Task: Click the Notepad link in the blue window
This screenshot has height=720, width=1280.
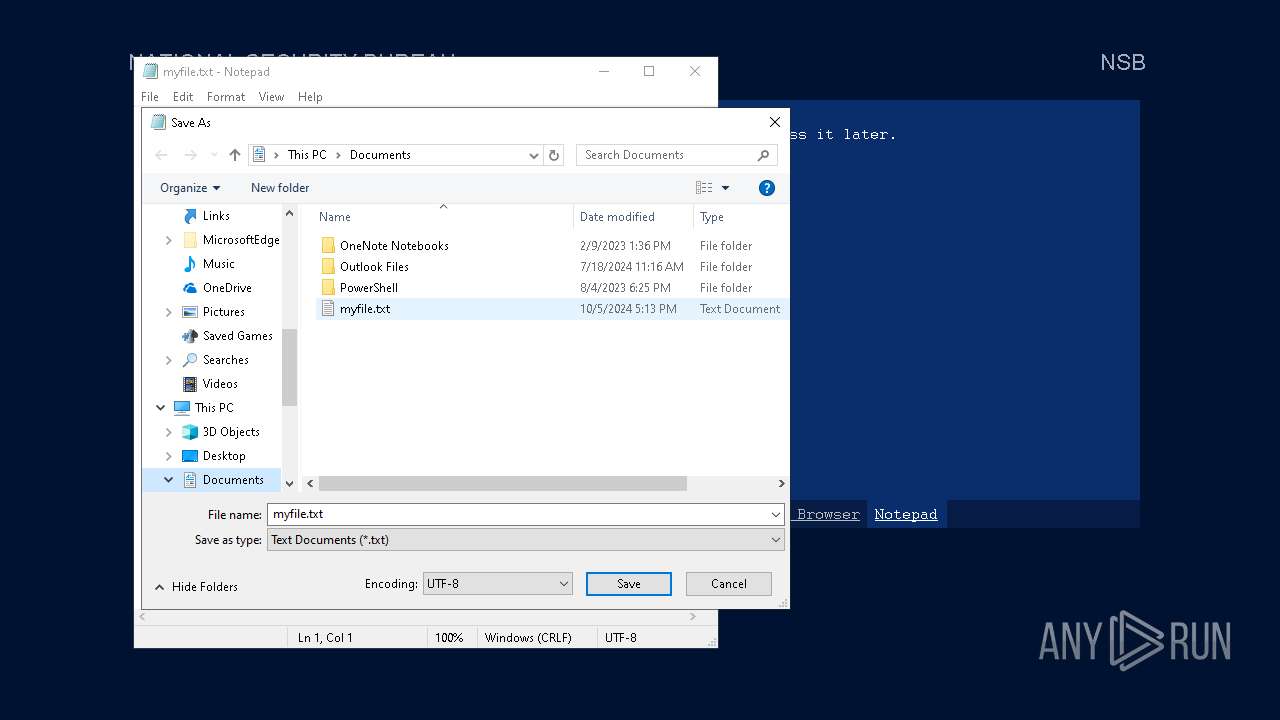Action: 906,514
